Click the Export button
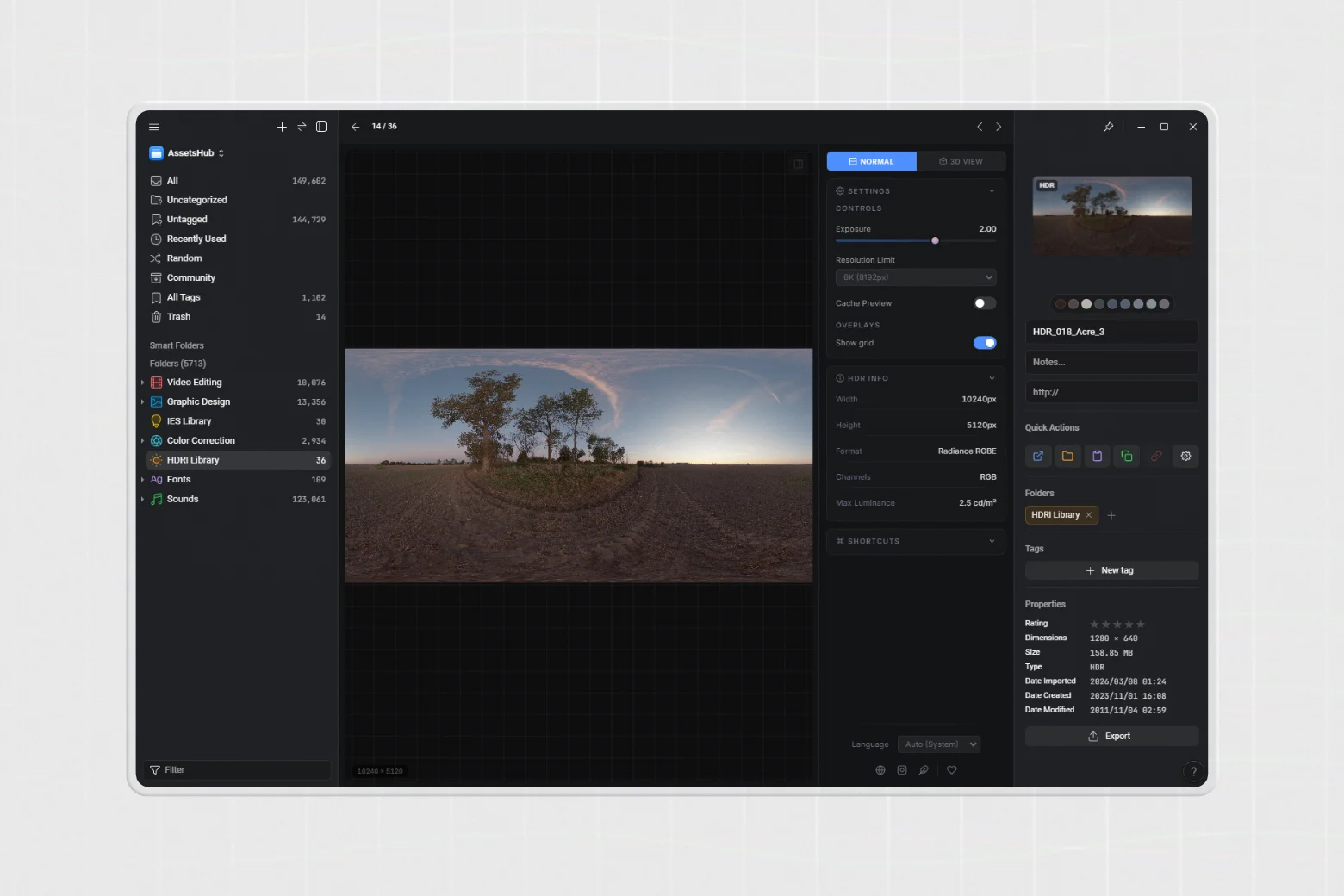The height and width of the screenshot is (896, 1344). [x=1111, y=737]
